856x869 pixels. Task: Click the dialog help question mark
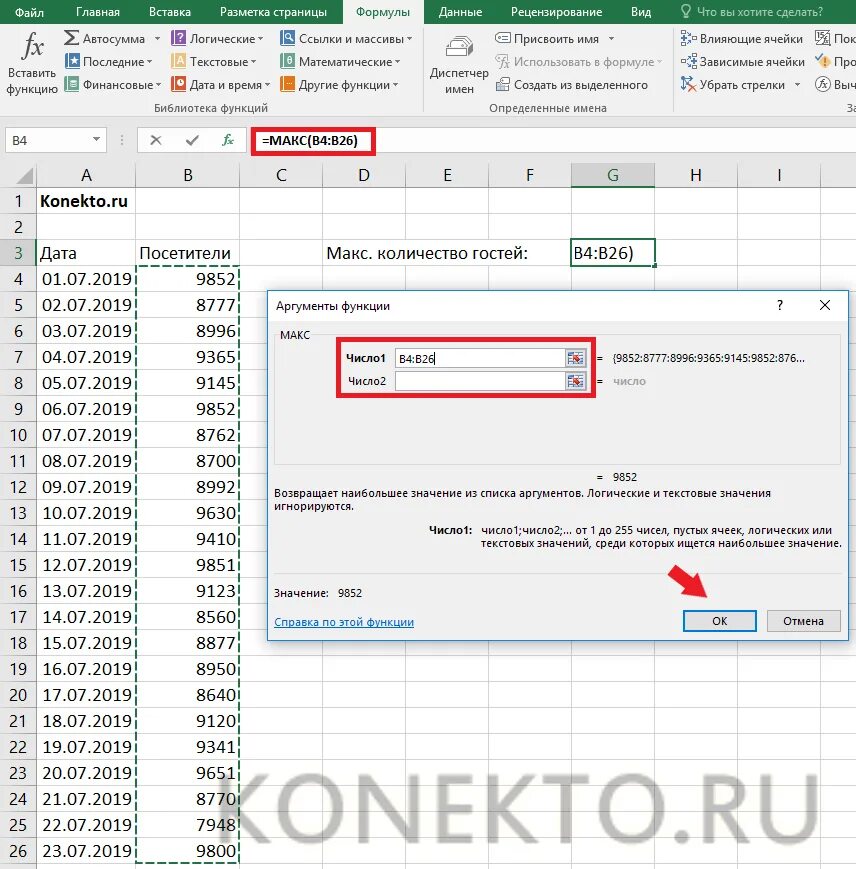[780, 305]
